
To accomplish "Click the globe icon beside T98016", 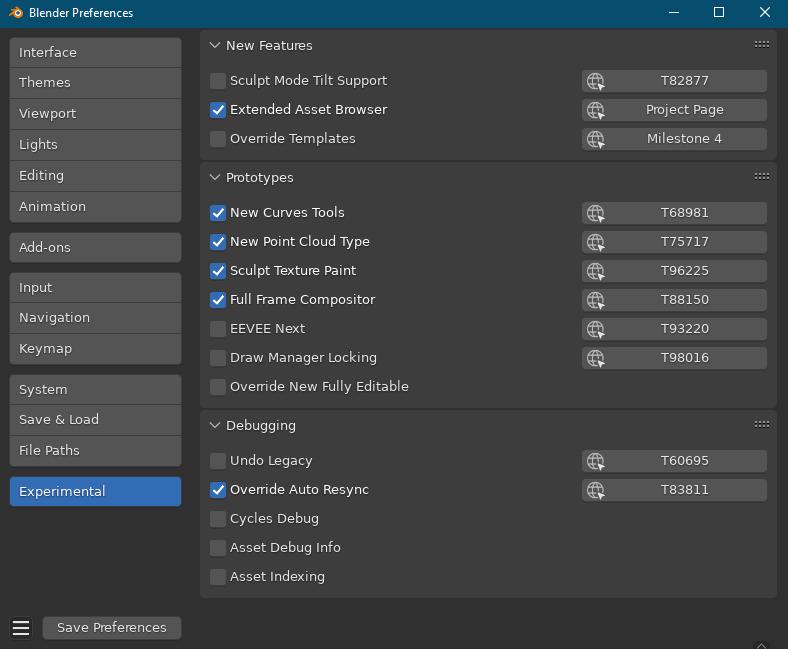I will pos(596,358).
